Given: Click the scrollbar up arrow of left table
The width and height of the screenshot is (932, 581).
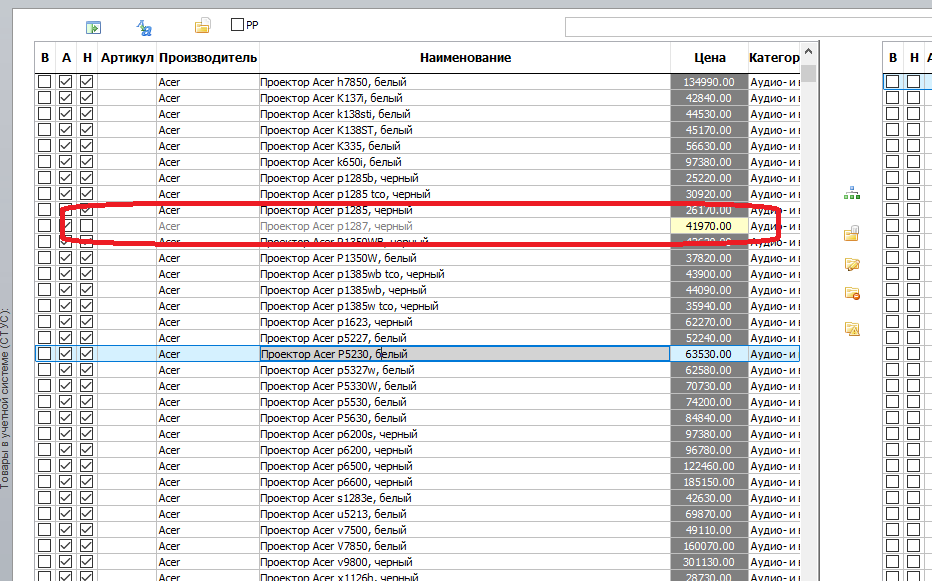Looking at the screenshot, I should pyautogui.click(x=808, y=52).
